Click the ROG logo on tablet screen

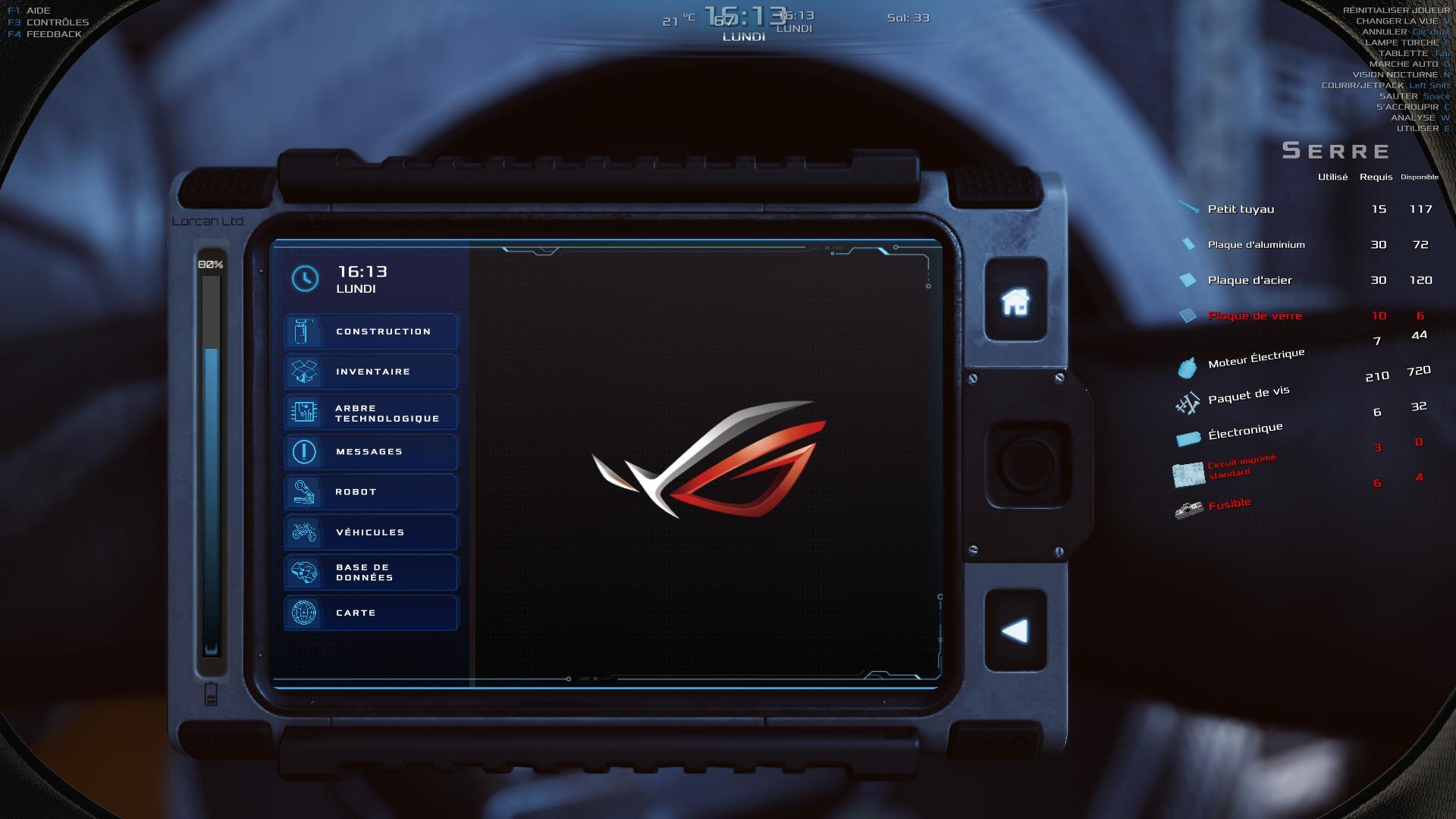(x=709, y=460)
